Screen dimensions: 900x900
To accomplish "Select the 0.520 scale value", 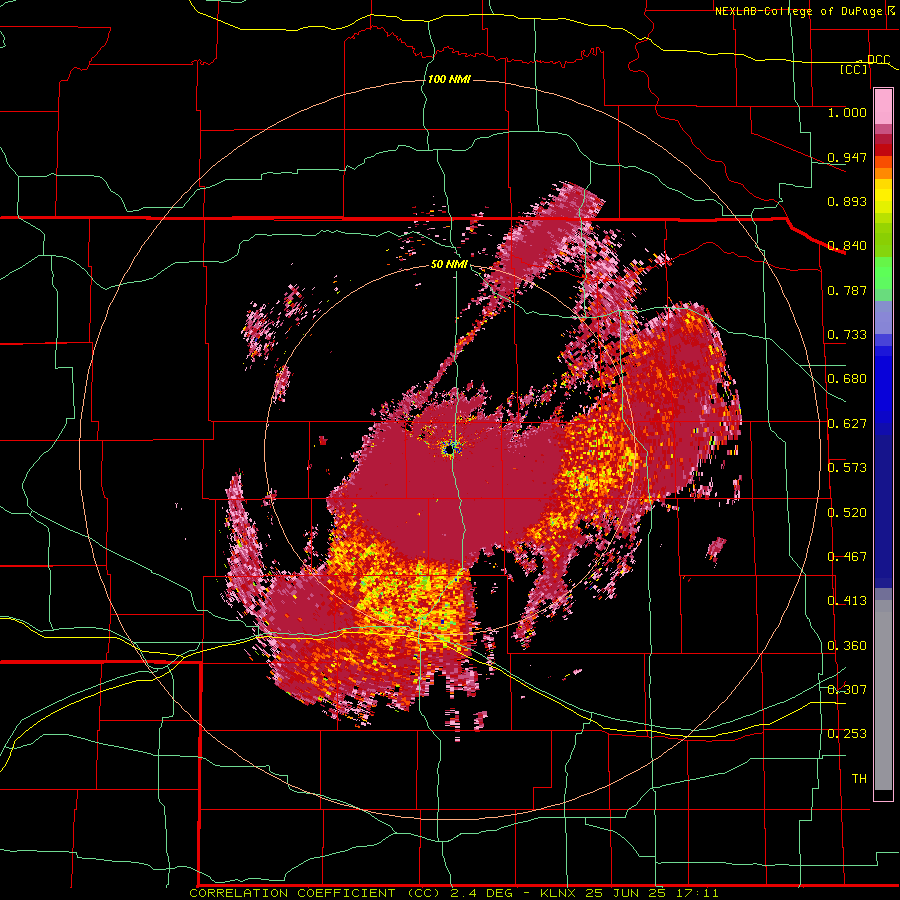I will point(847,512).
